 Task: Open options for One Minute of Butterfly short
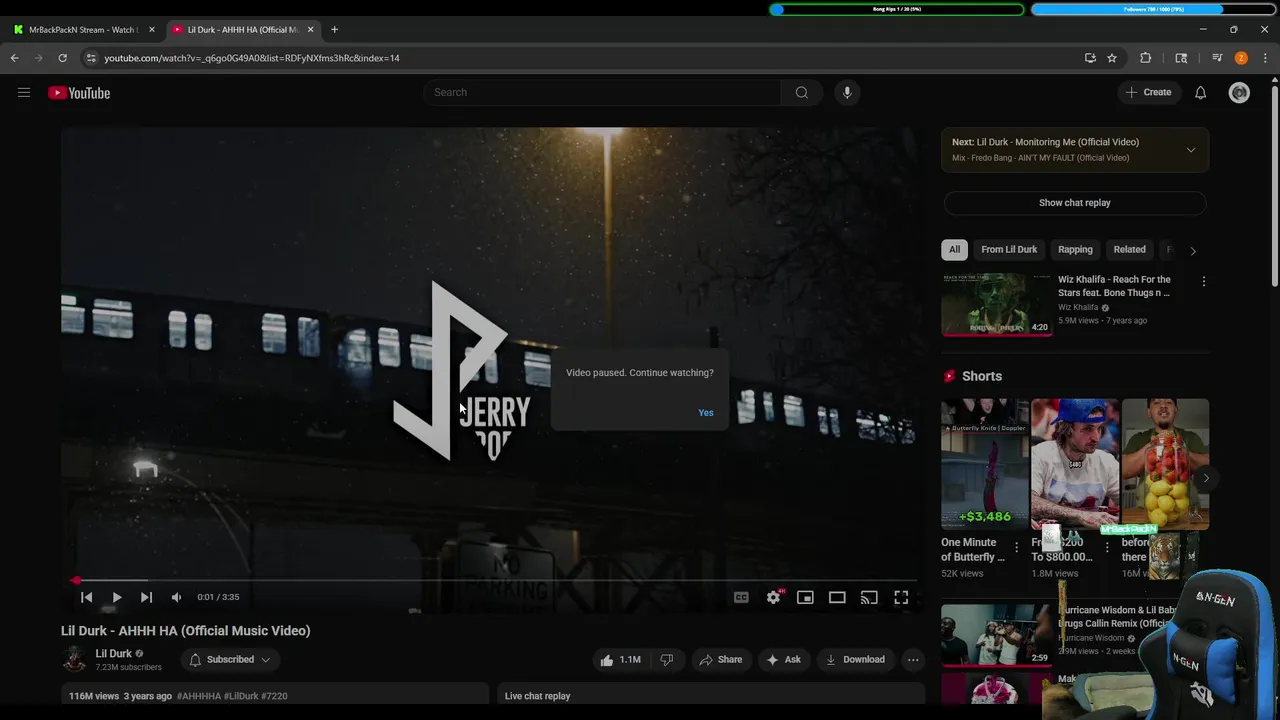click(x=1016, y=547)
